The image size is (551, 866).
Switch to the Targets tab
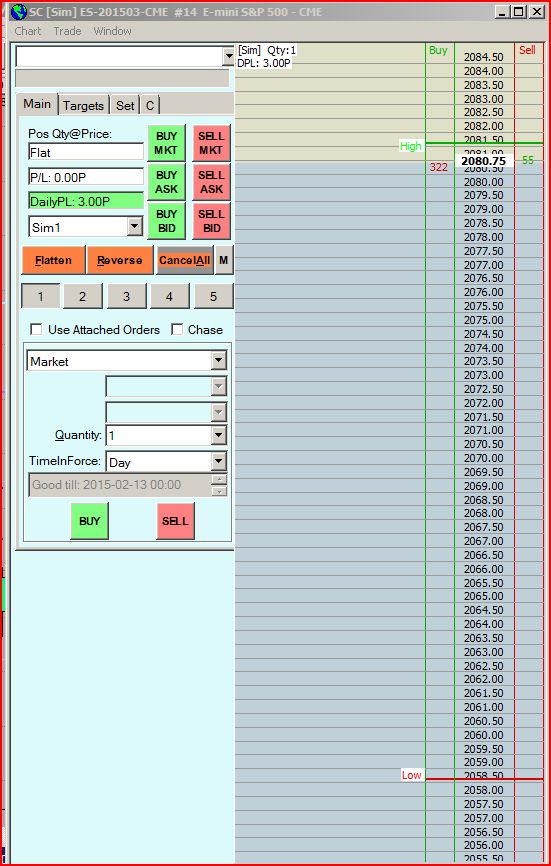click(x=83, y=105)
